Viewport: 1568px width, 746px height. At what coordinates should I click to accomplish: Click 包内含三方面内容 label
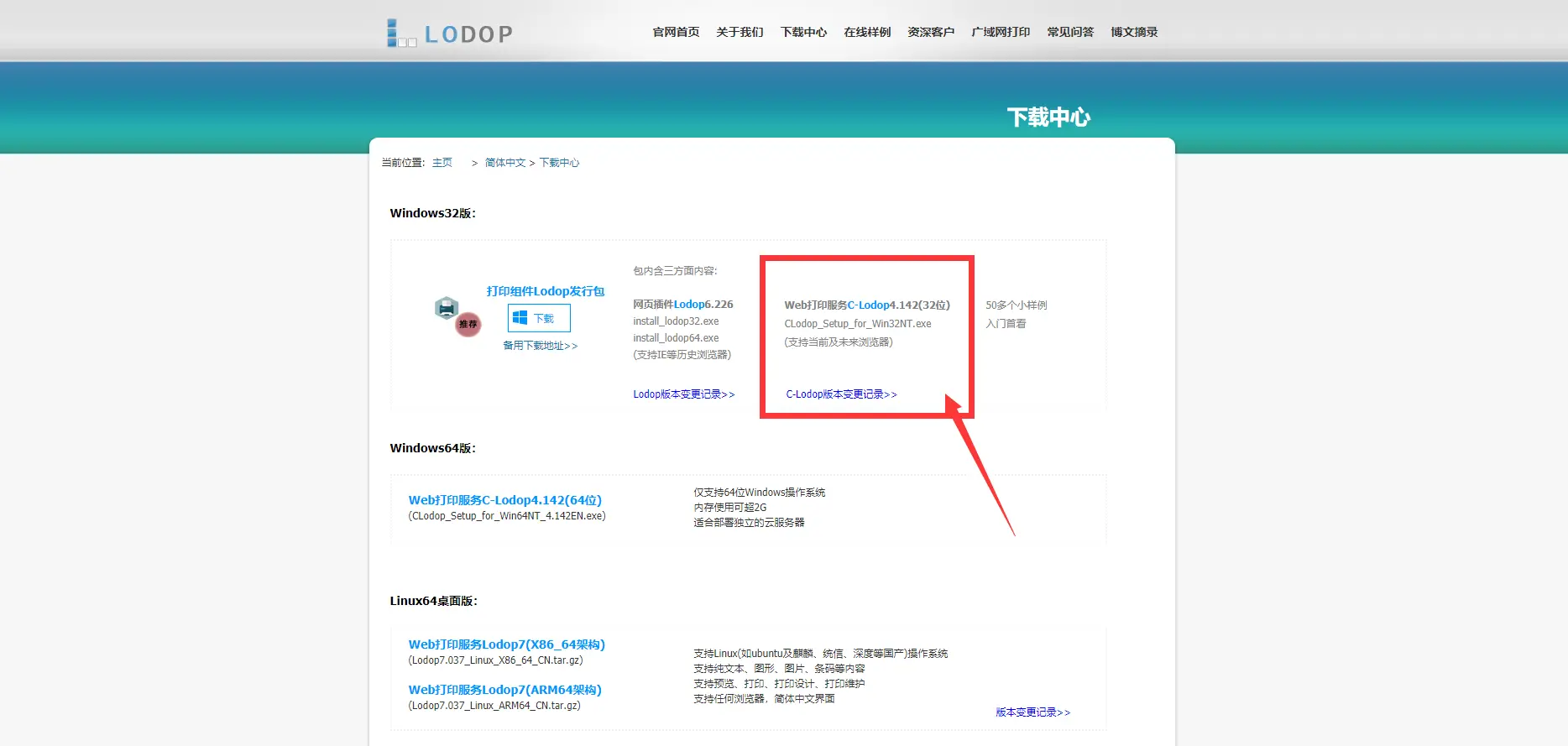(676, 271)
